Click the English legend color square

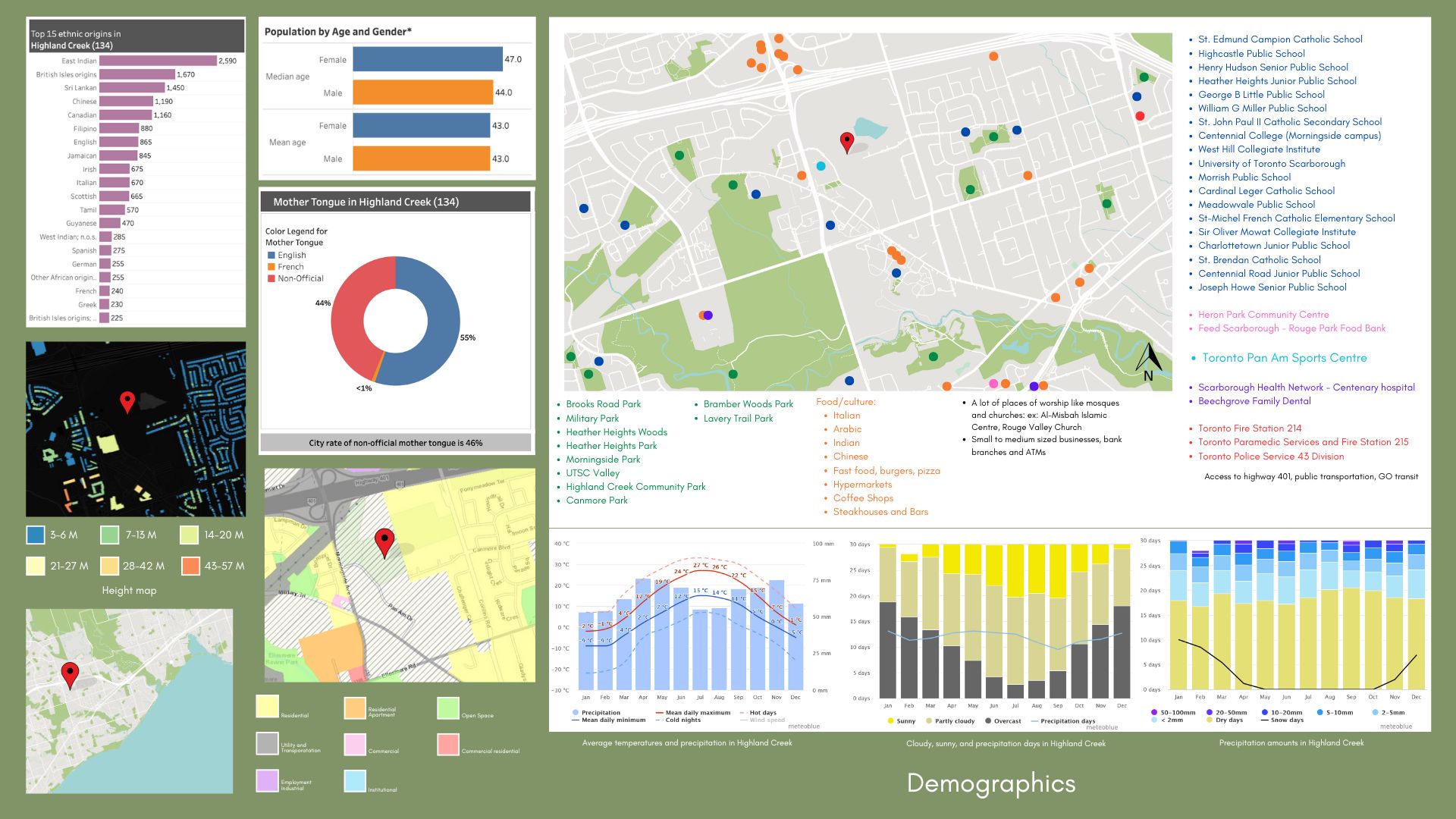pyautogui.click(x=271, y=256)
